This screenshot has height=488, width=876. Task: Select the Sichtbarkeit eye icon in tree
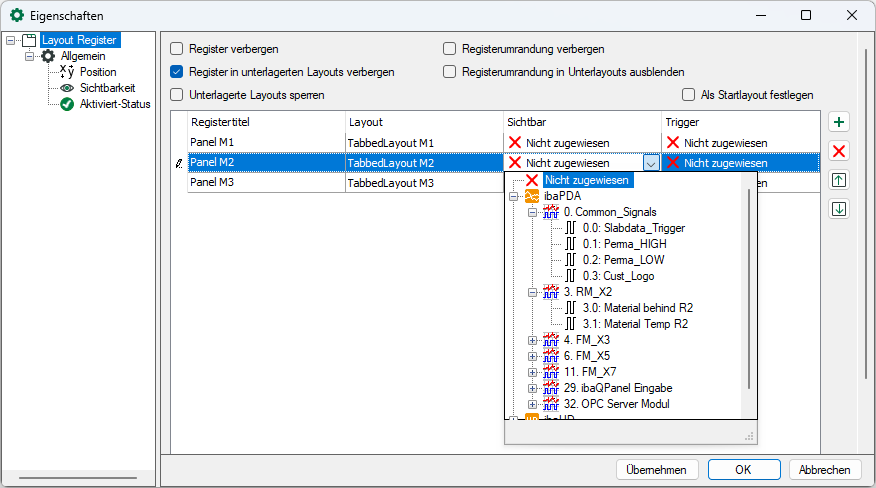(67, 88)
